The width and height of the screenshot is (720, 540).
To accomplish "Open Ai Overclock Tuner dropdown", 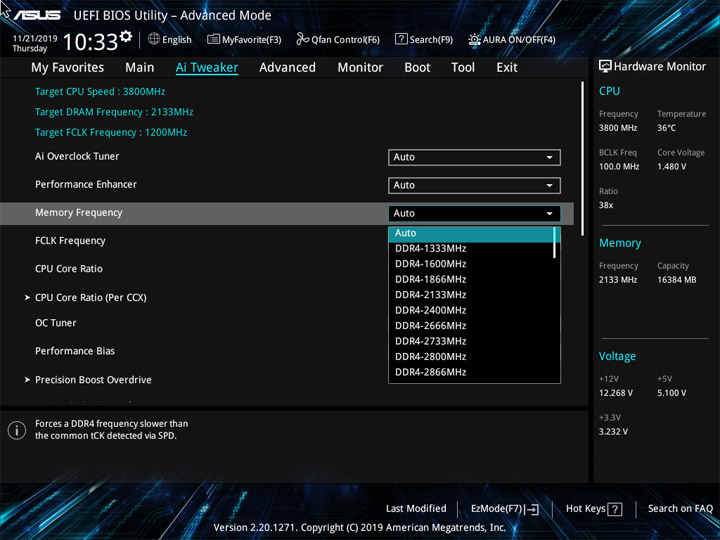I will [474, 157].
